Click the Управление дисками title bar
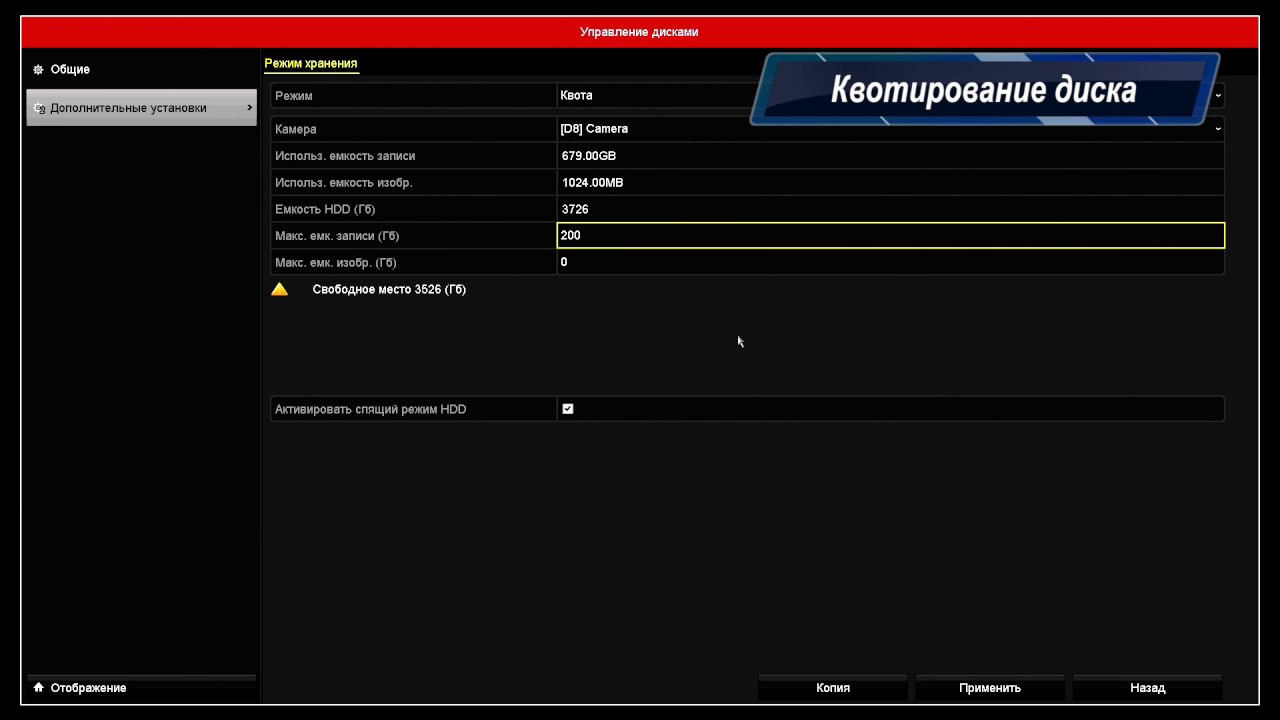 pos(639,32)
